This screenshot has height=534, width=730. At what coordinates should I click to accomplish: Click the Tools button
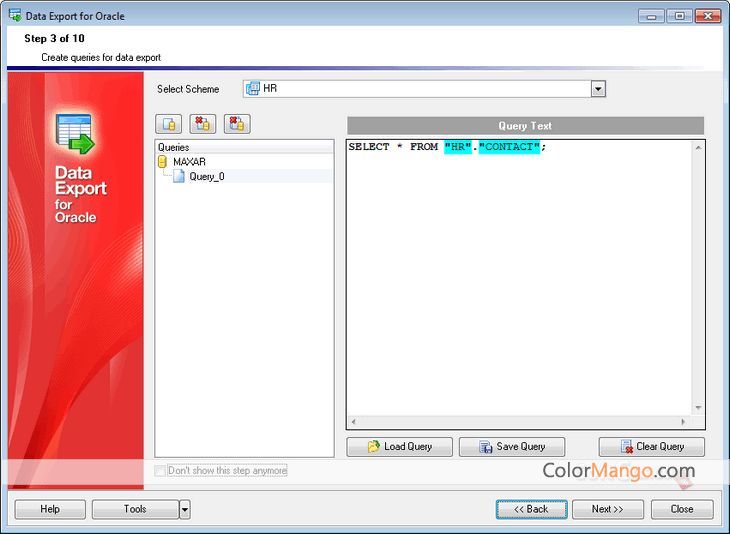point(135,509)
